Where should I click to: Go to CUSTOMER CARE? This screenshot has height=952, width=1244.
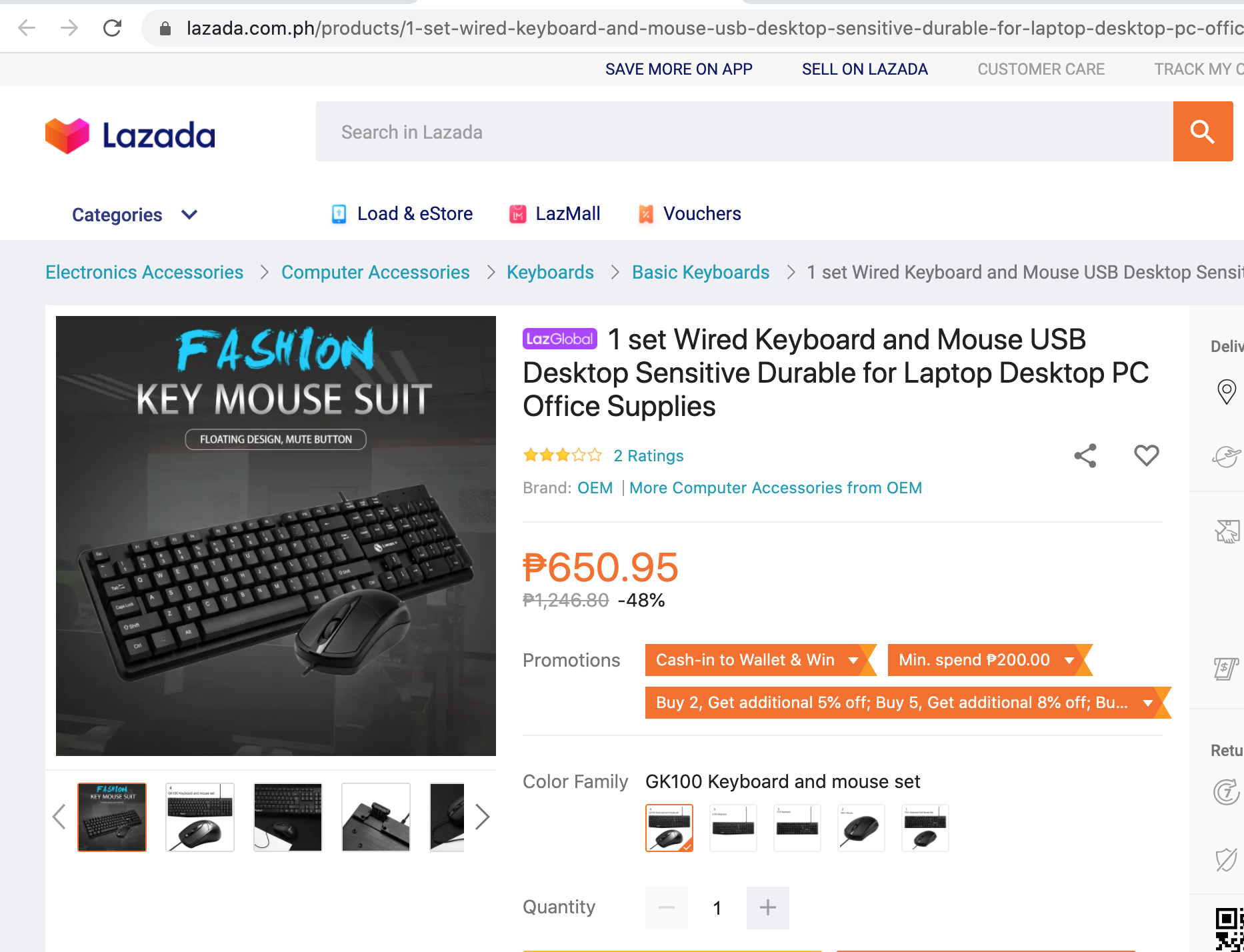click(1040, 69)
